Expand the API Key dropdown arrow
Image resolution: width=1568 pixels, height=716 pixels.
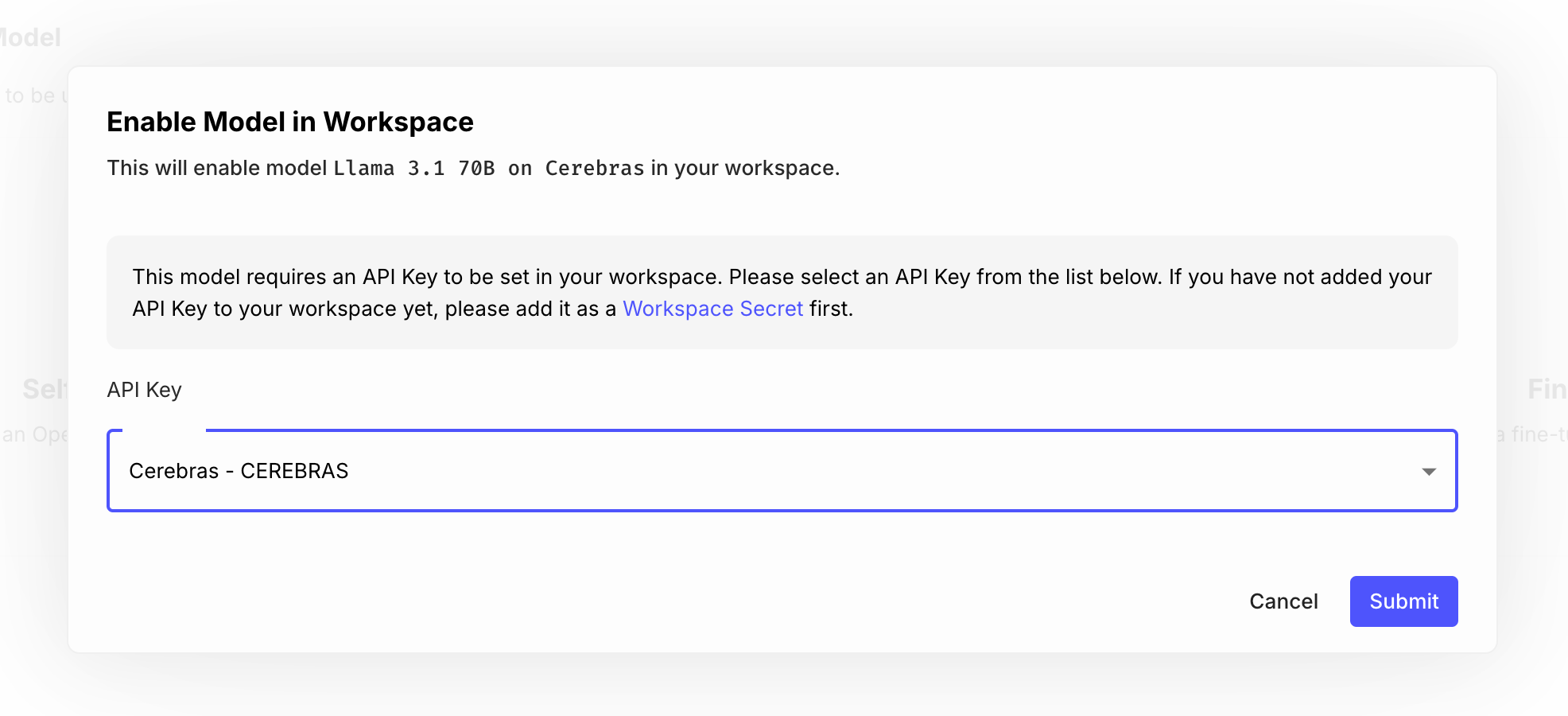pos(1429,472)
